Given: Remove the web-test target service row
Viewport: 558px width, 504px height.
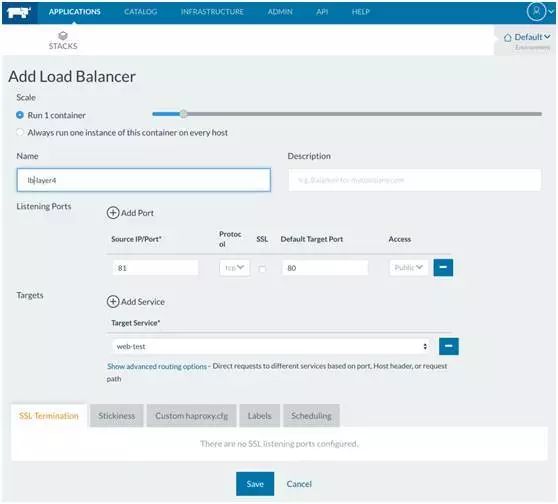Looking at the screenshot, I should pos(449,346).
